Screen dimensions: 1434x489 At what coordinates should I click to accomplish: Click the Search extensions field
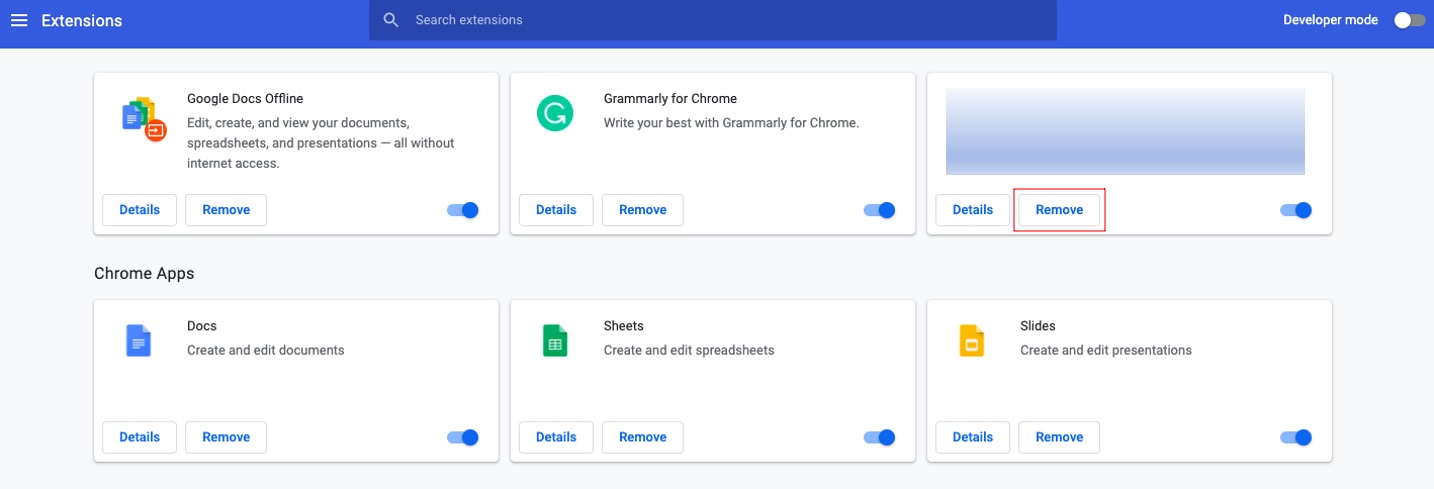pos(713,20)
